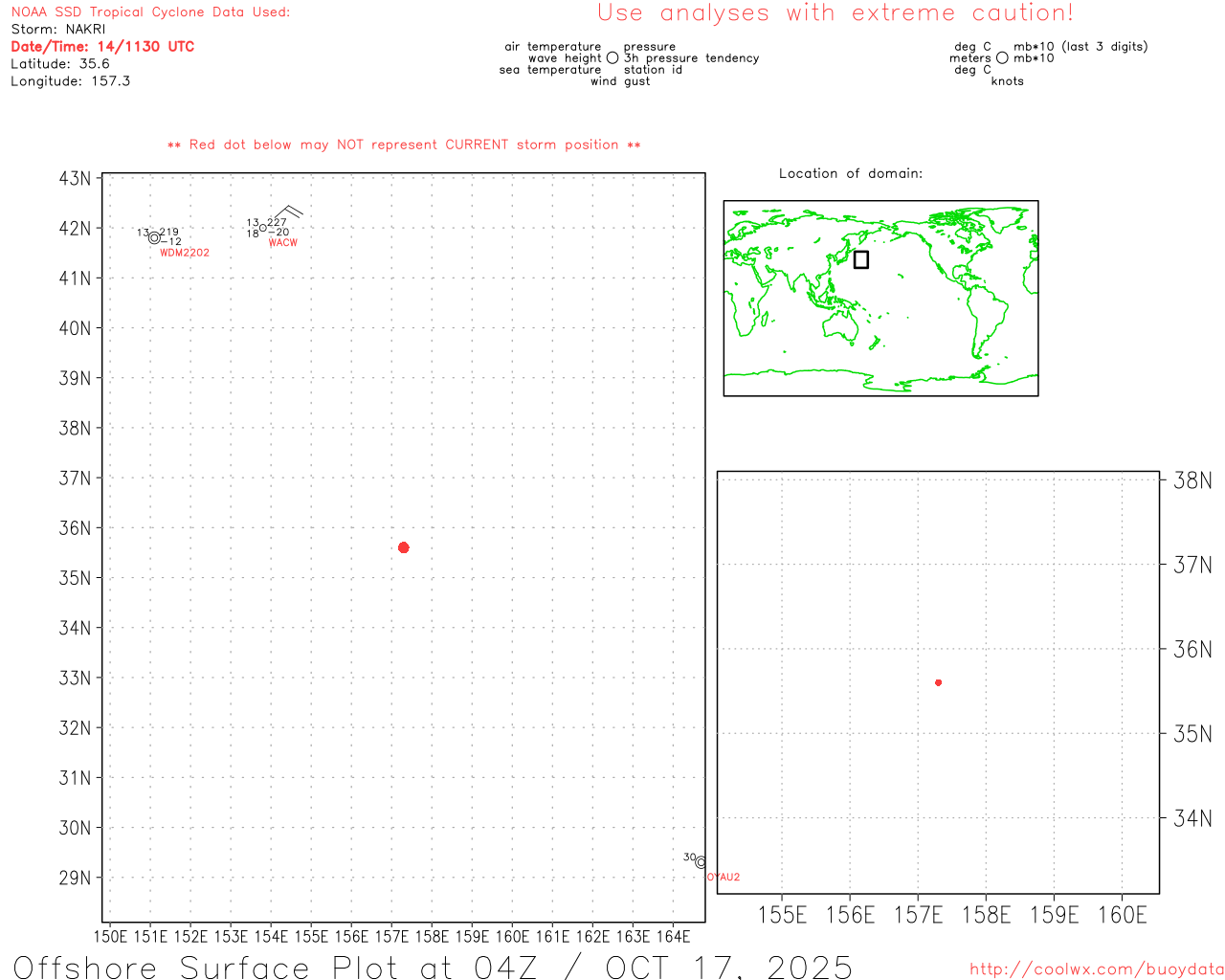Click the red storm dot on main map
This screenshot has height=980, width=1225.
pyautogui.click(x=403, y=547)
